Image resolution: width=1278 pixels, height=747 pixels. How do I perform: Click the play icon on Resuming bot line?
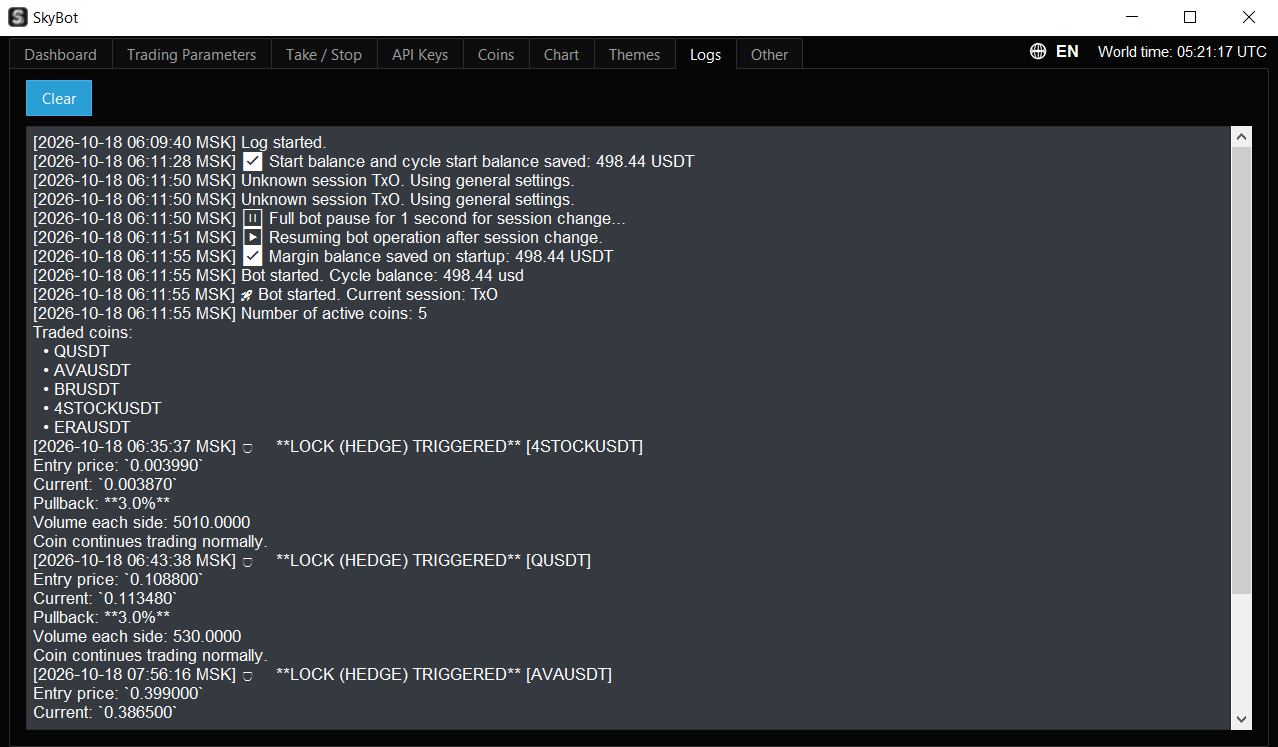[x=253, y=238]
